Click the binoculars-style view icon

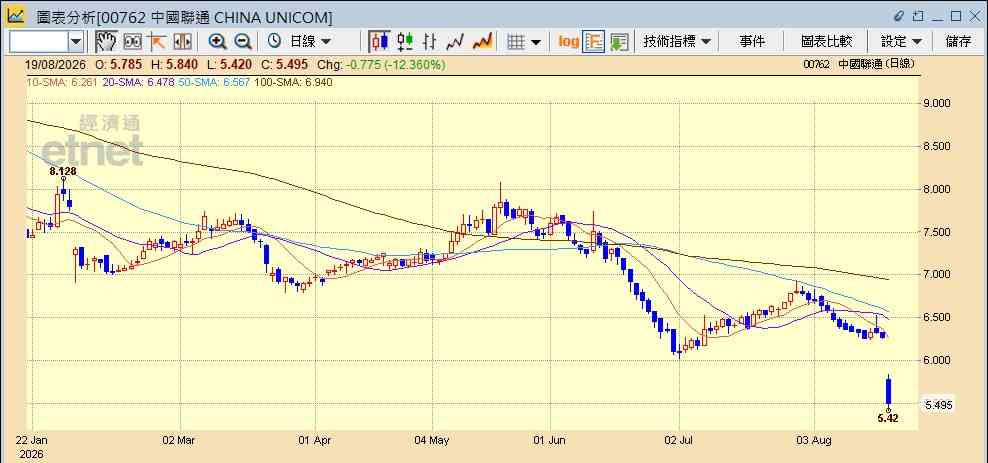click(132, 42)
